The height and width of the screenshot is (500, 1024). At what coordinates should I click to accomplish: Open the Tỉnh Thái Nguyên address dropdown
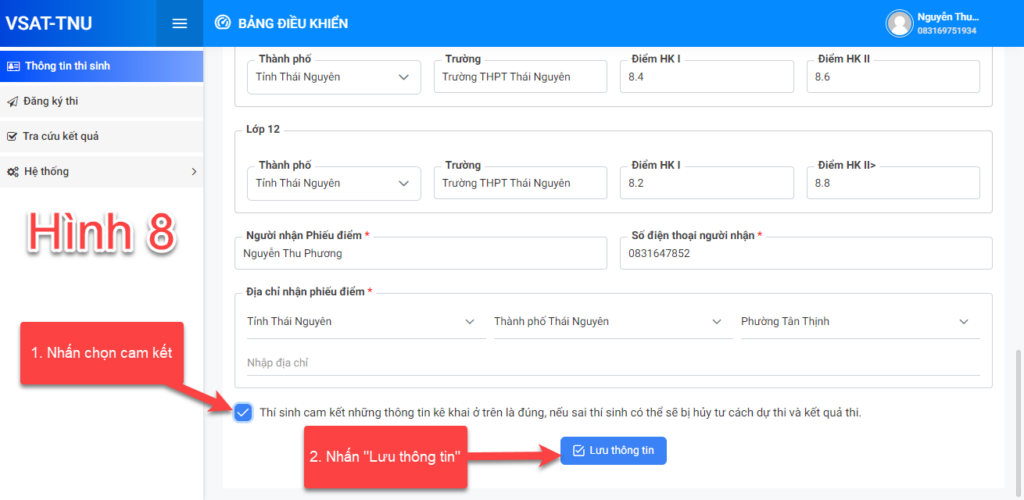click(360, 321)
